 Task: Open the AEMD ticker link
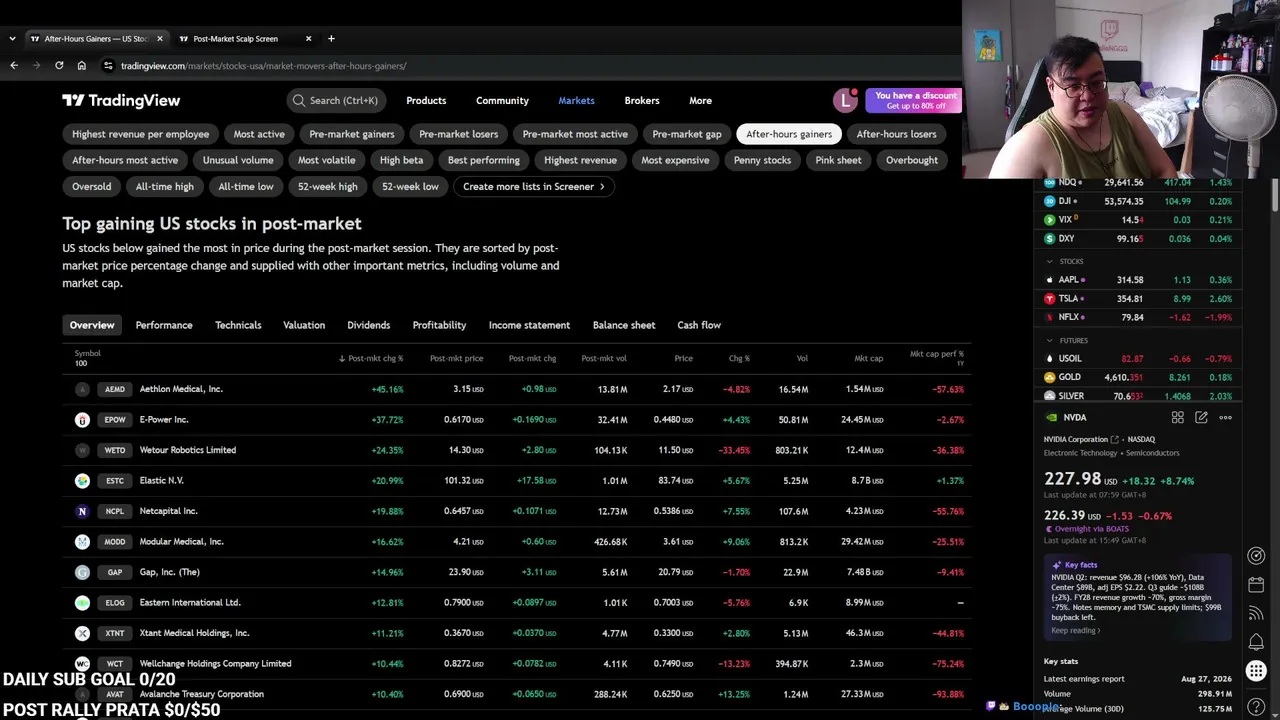(115, 389)
